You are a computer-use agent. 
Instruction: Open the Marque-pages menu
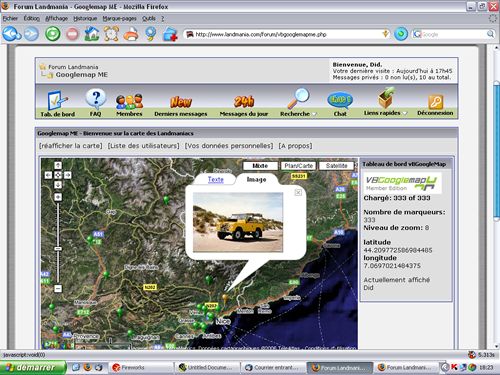tap(119, 19)
